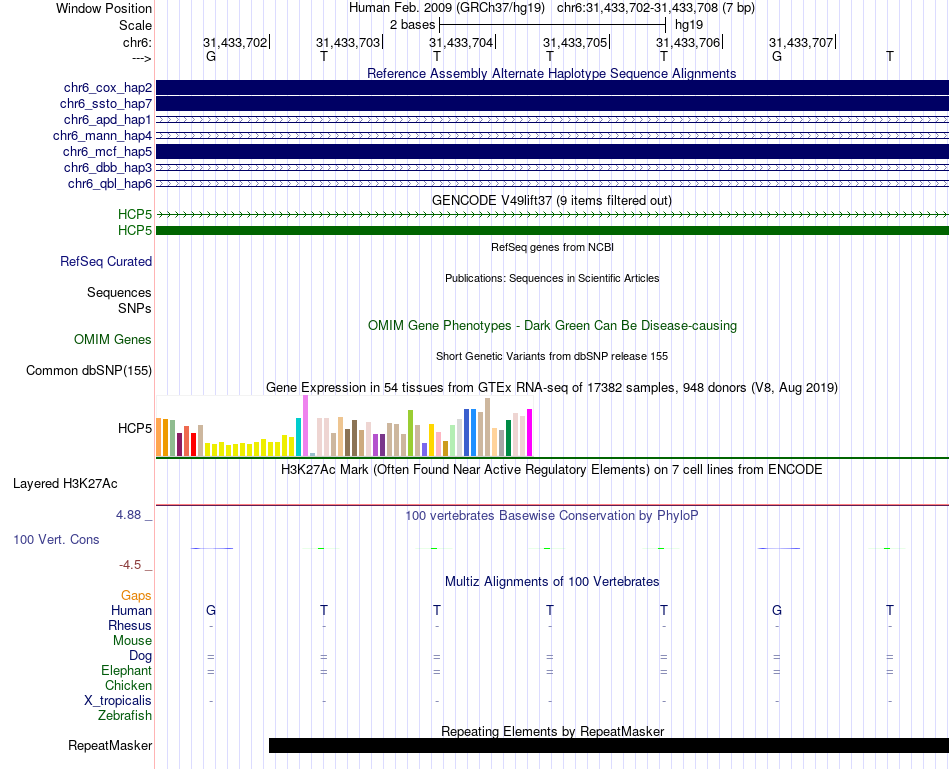Viewport: 950px width, 769px height.
Task: Click the Elephant alignment row label
Action: [127, 670]
